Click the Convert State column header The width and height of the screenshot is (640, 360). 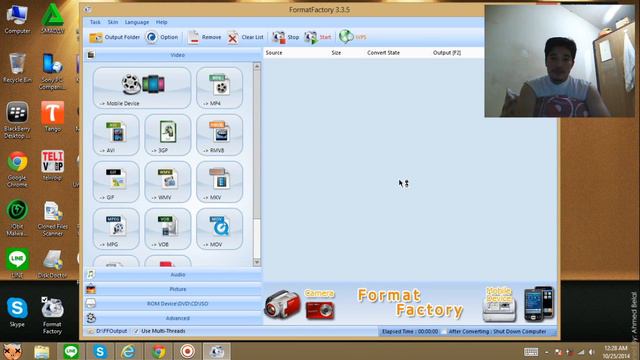coord(383,53)
